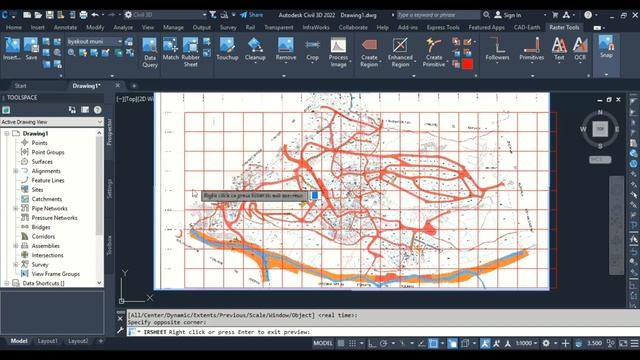Click the IRSHEET command line input
640x360 pixels.
383,332
